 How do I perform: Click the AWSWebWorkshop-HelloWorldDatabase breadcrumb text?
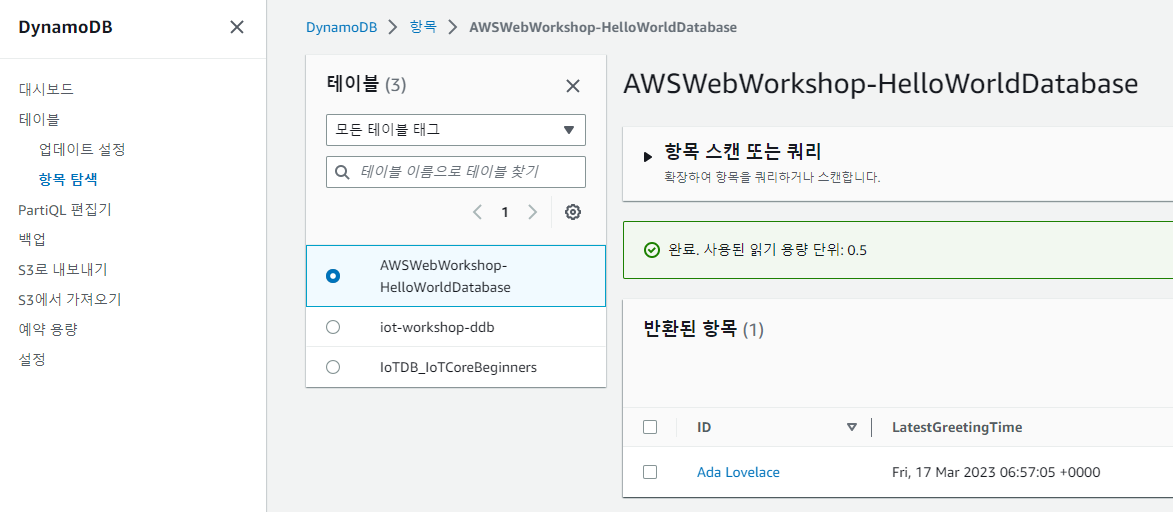(x=603, y=27)
